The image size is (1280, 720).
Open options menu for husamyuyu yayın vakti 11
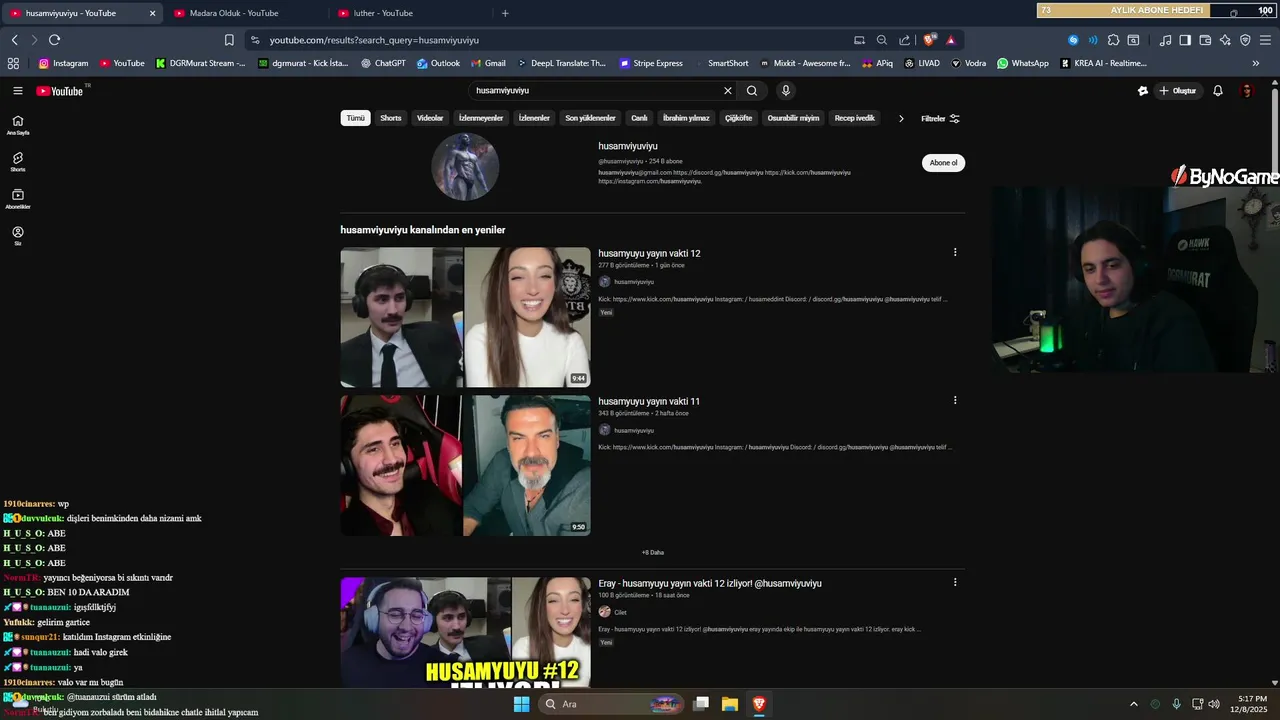pyautogui.click(x=955, y=400)
